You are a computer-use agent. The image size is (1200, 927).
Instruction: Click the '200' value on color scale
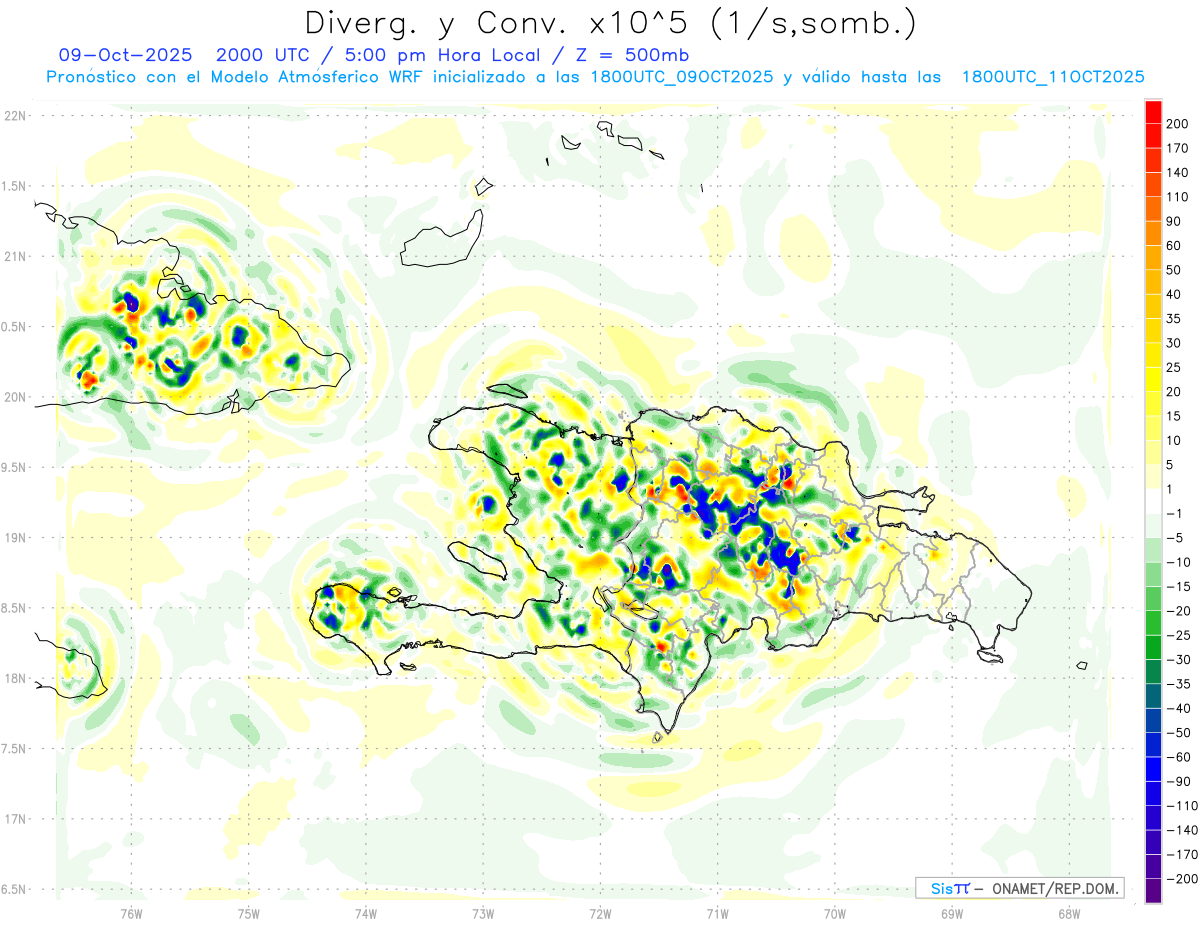1176,124
